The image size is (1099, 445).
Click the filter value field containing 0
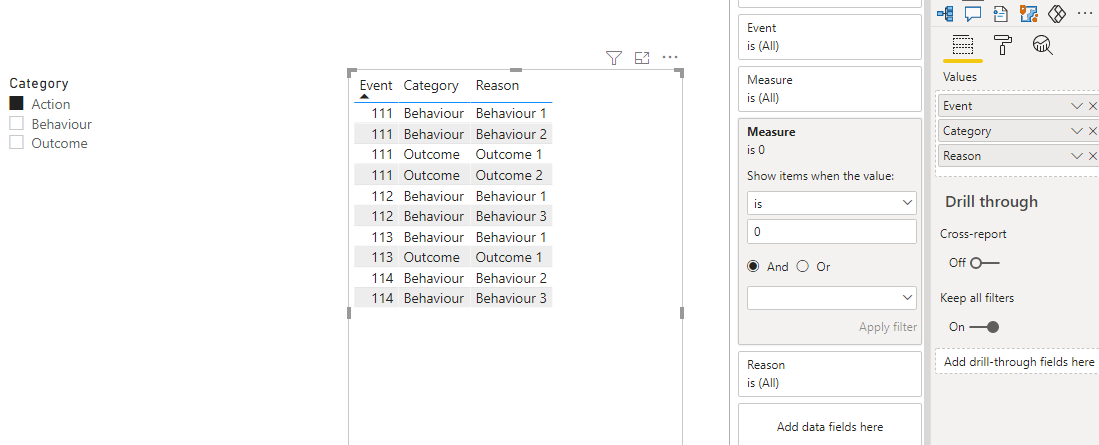[x=832, y=231]
